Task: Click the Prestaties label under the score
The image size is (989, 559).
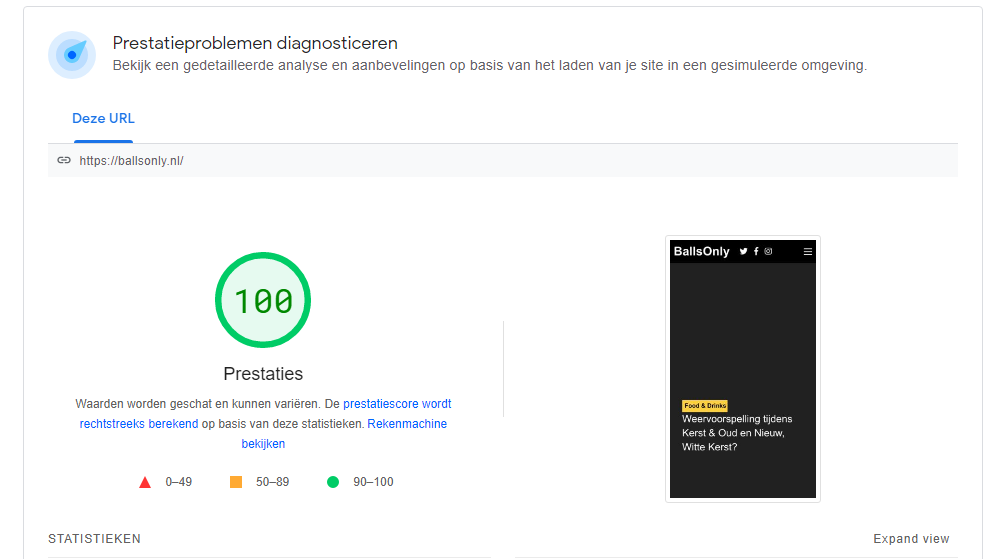Action: 263,374
